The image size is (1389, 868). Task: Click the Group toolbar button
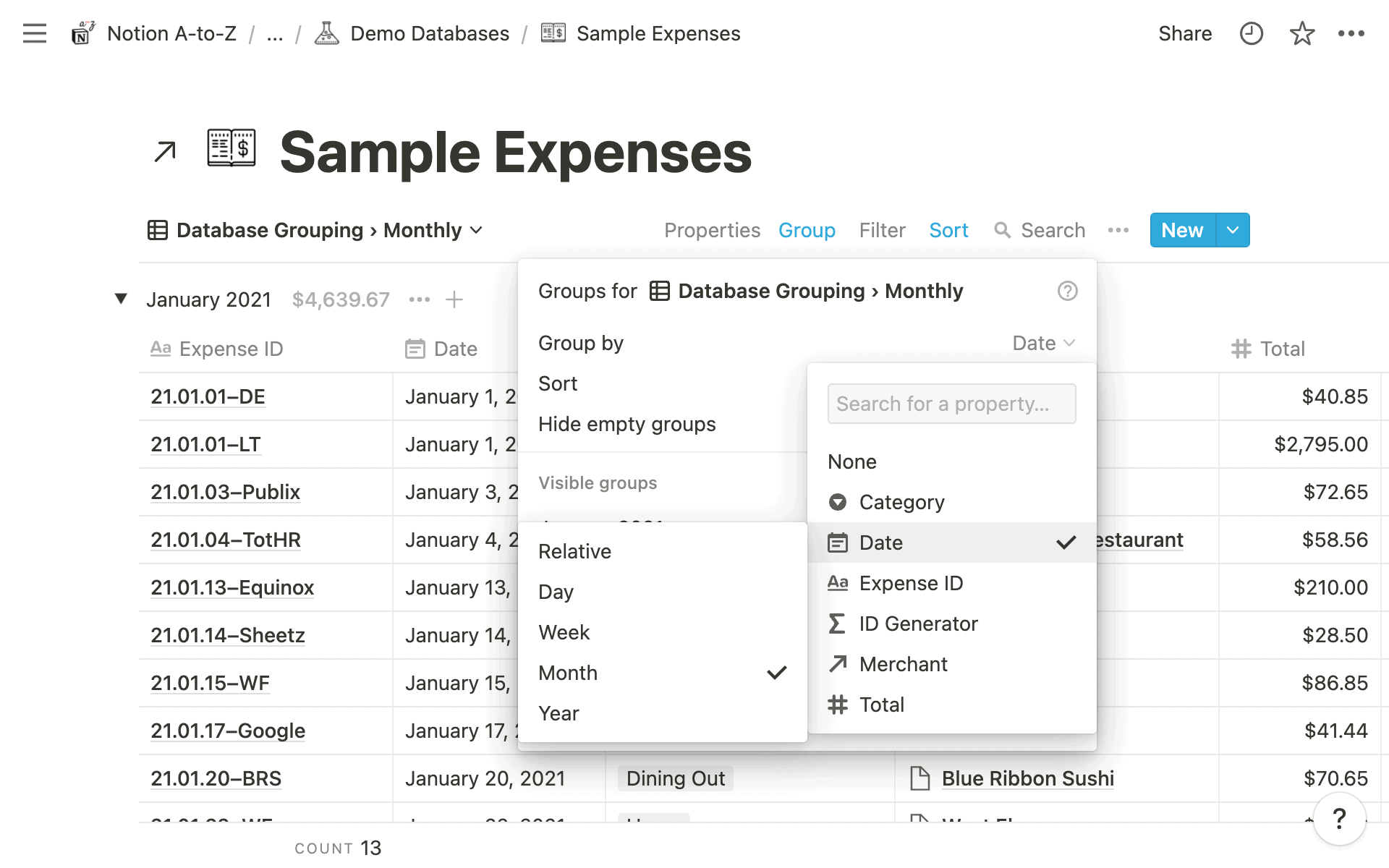(807, 230)
